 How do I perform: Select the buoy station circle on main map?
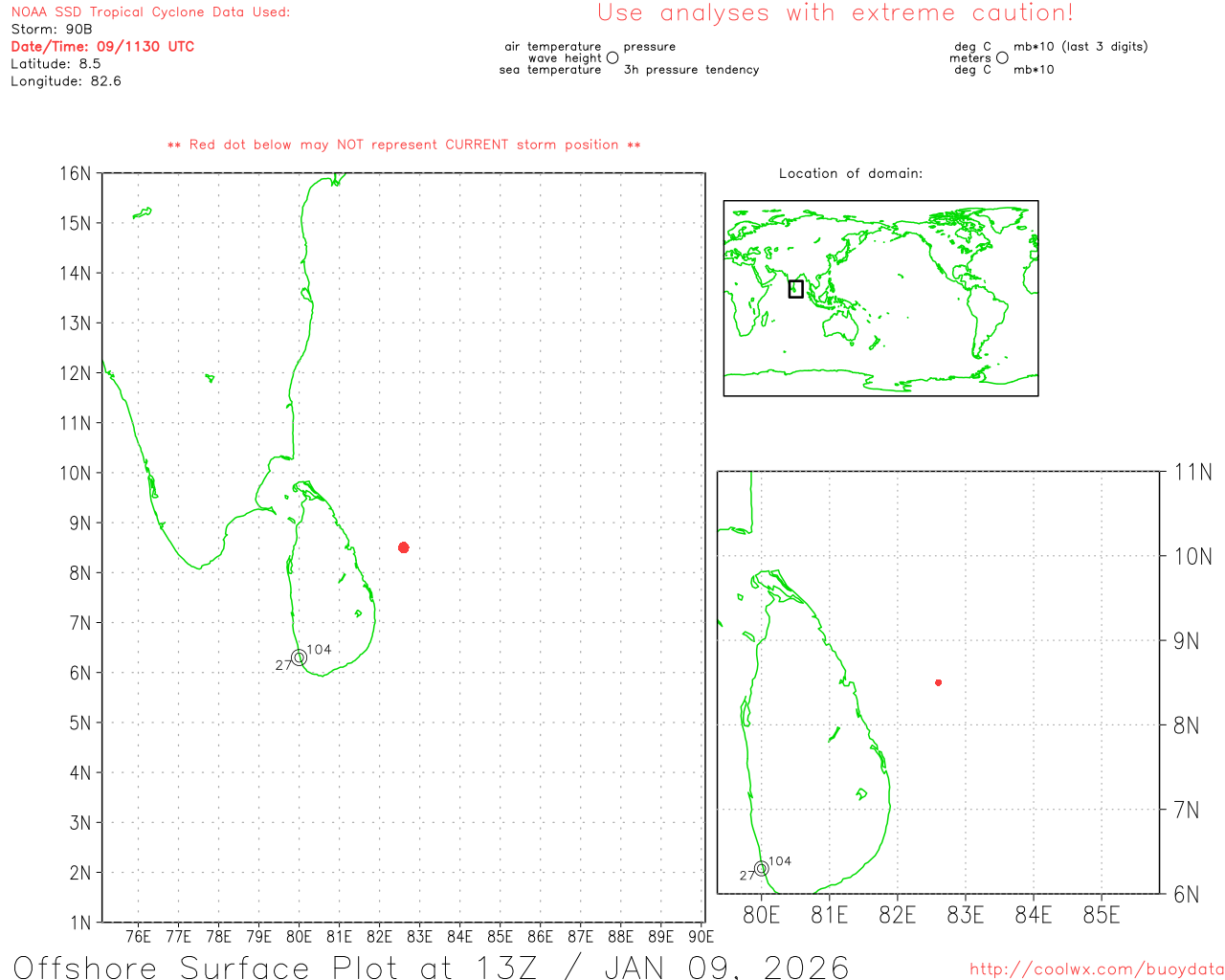pos(299,657)
